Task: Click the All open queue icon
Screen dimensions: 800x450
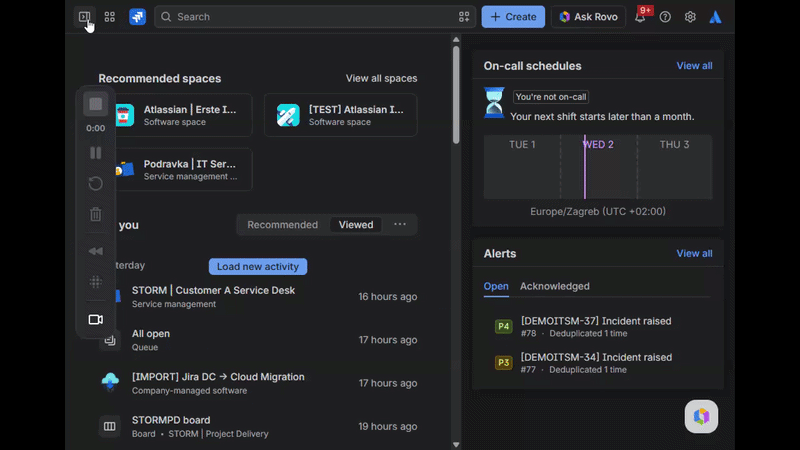Action: coord(111,341)
